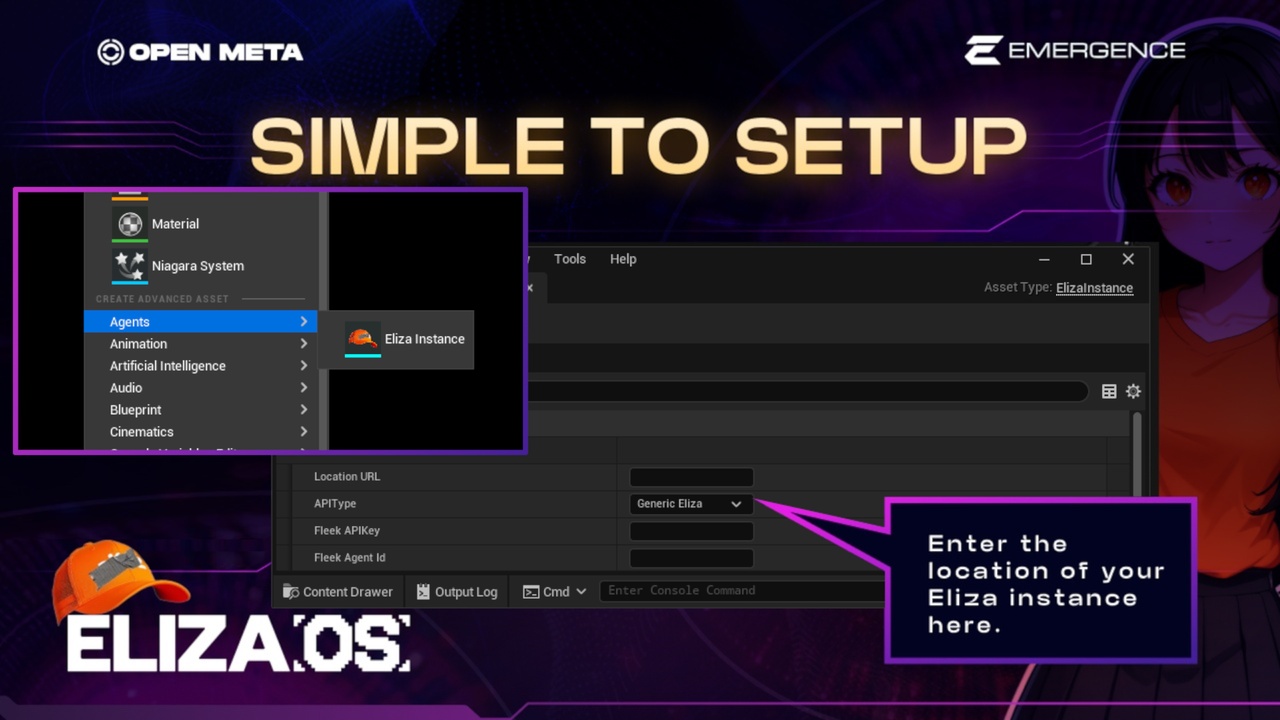The image size is (1280, 720).
Task: Click the Fleek APIKey label
Action: click(347, 531)
